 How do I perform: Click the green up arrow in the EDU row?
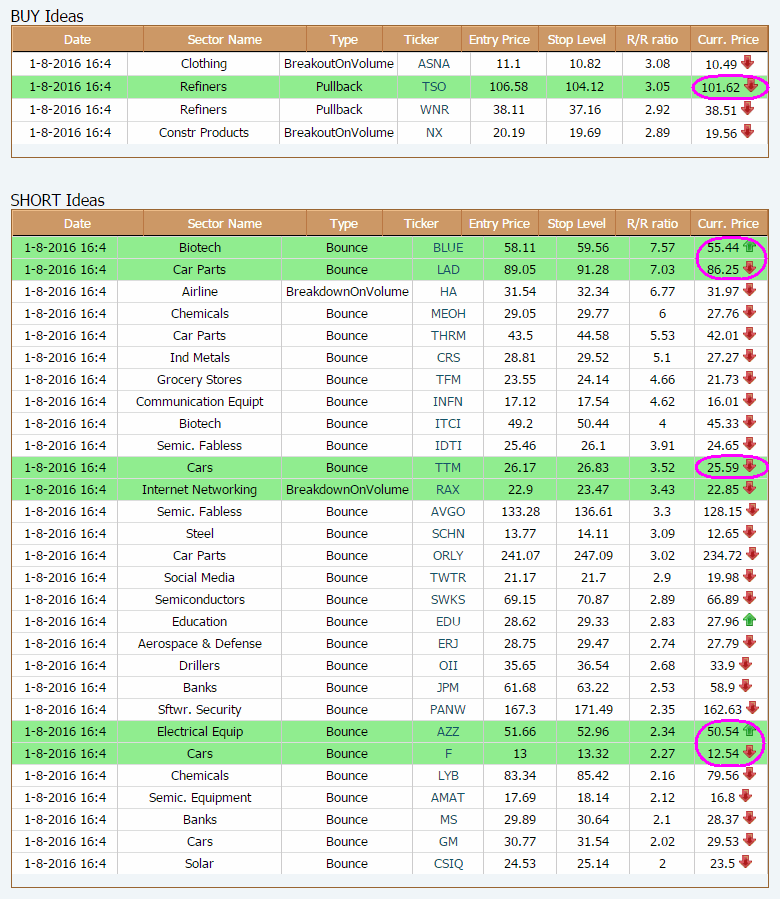[x=749, y=620]
